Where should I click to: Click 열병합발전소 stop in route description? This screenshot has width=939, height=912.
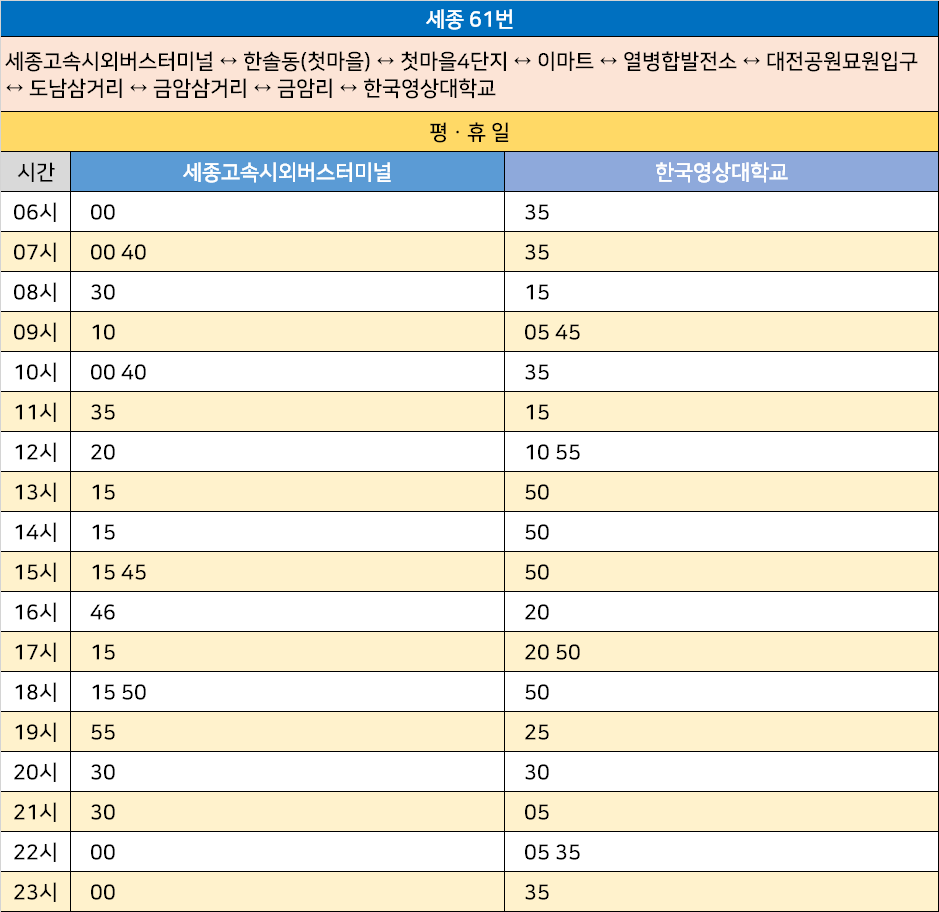coord(680,60)
